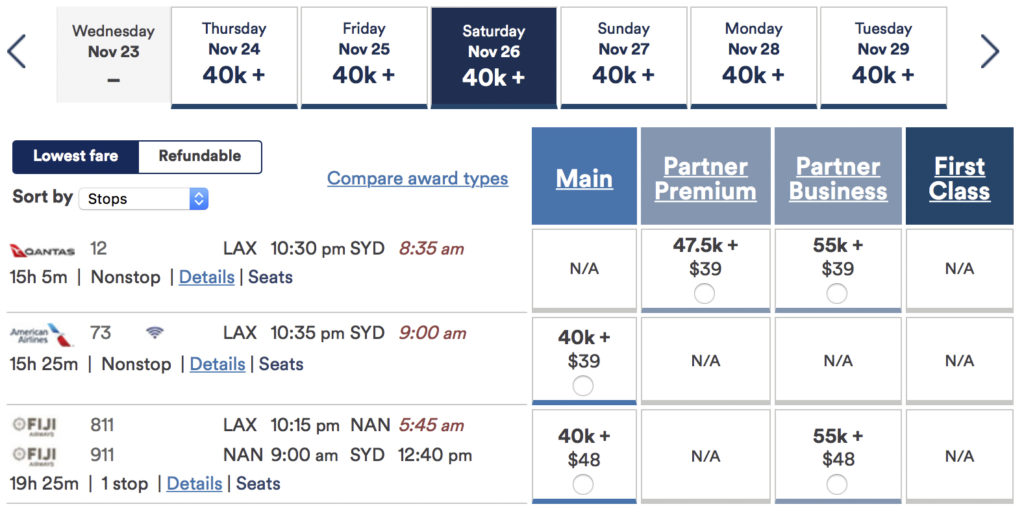This screenshot has height=513, width=1024.
Task: View Details for Qantas flight 12
Action: tap(206, 277)
